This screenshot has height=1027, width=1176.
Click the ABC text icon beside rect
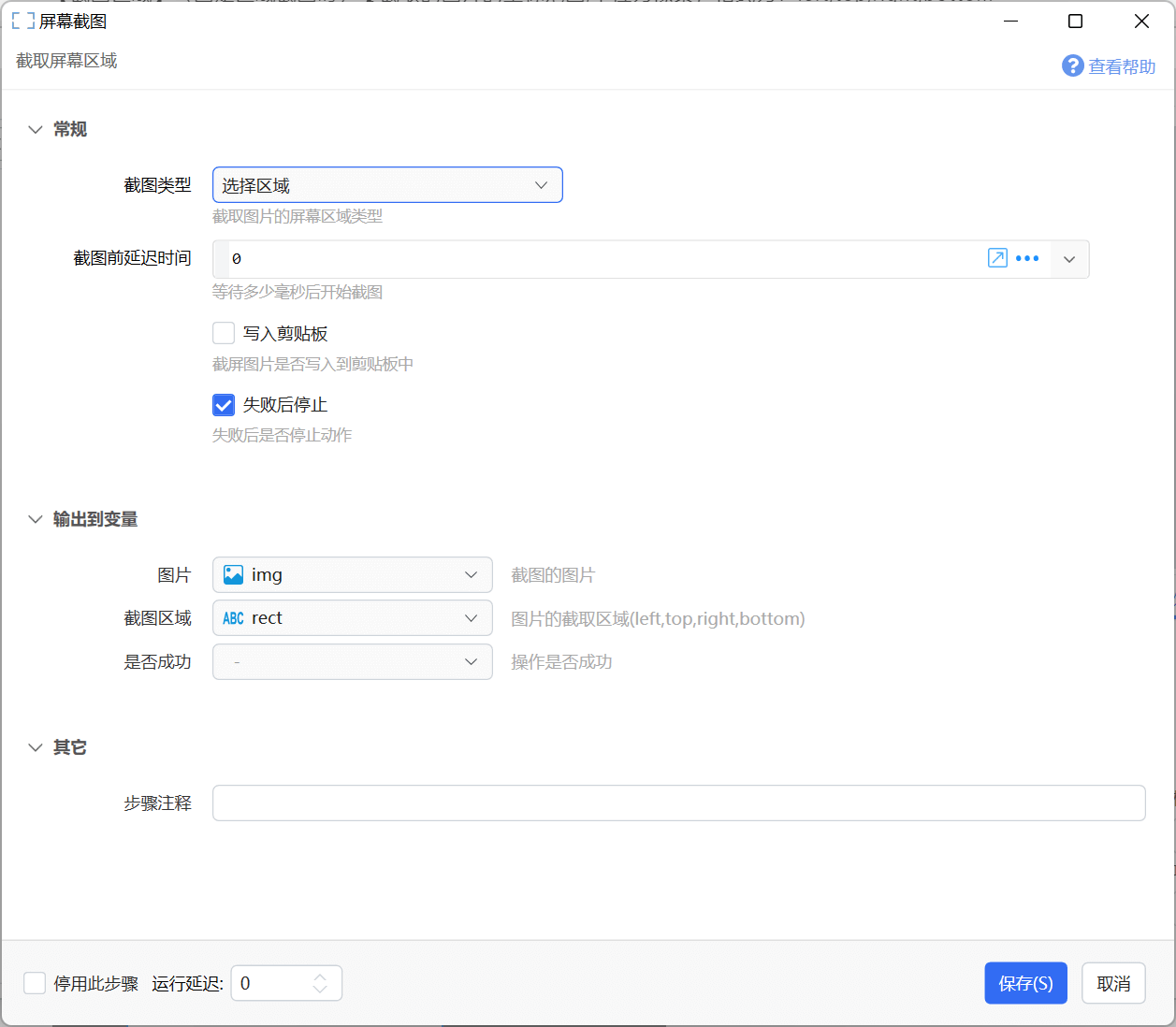coord(234,618)
